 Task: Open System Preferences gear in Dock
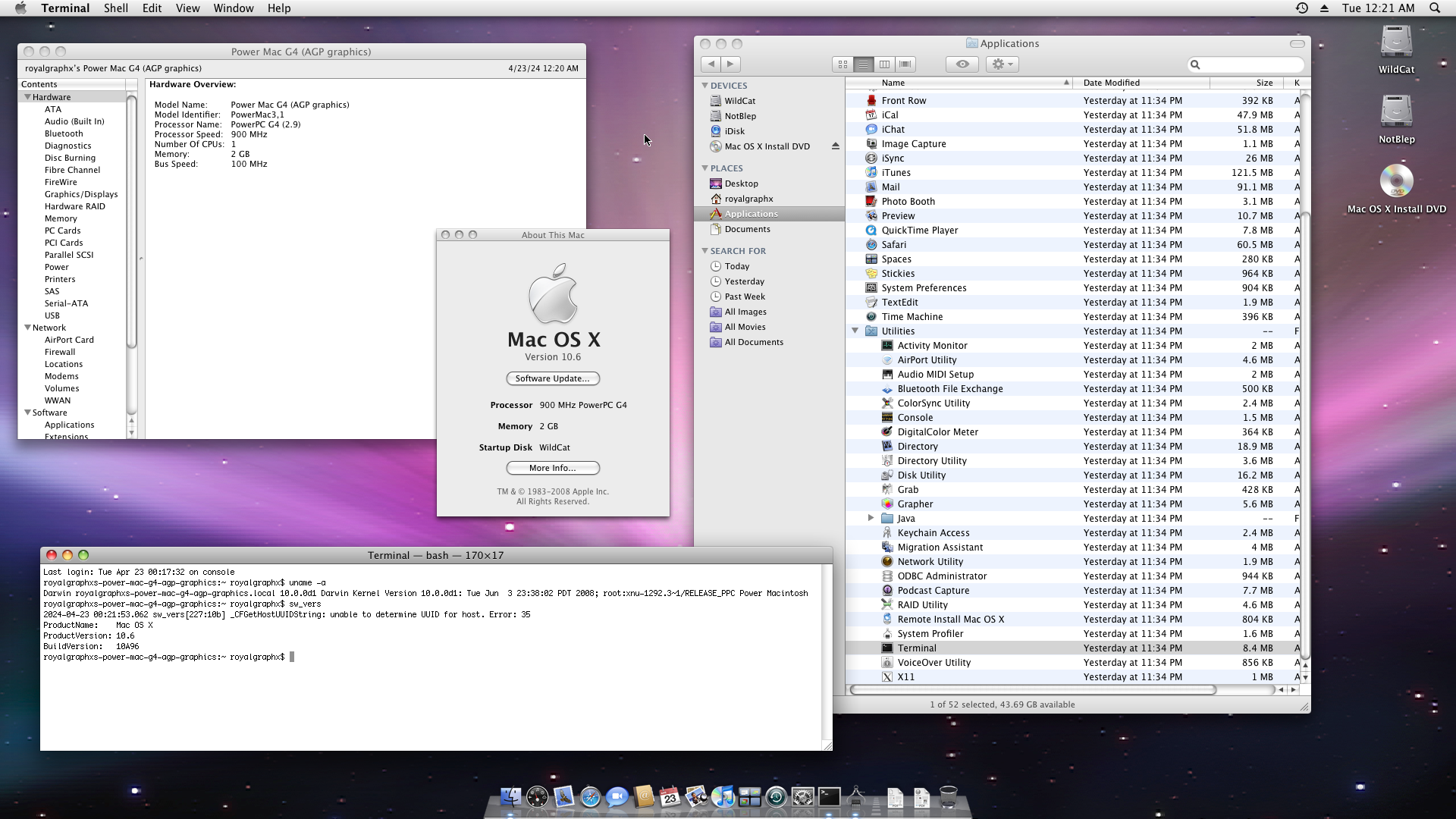pos(802,797)
